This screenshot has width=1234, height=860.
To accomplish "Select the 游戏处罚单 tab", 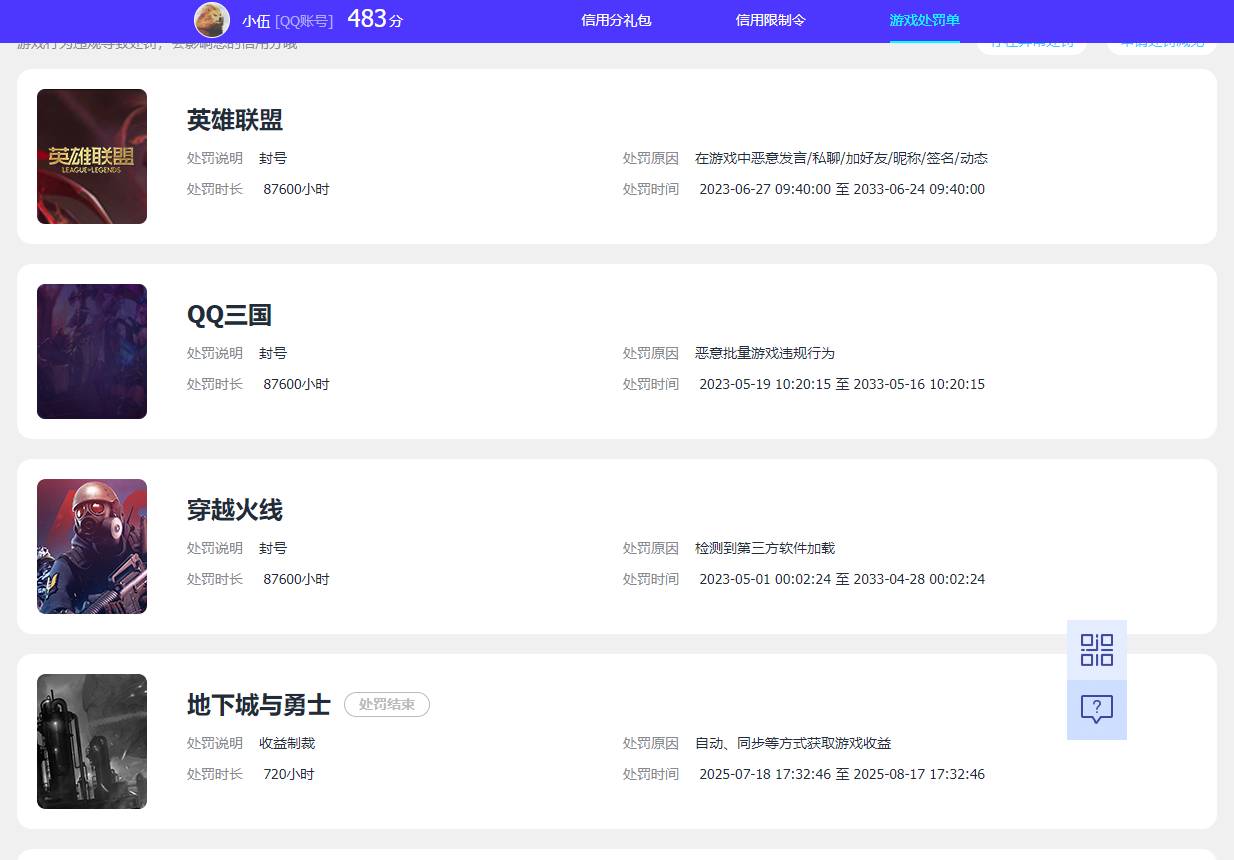I will [924, 20].
